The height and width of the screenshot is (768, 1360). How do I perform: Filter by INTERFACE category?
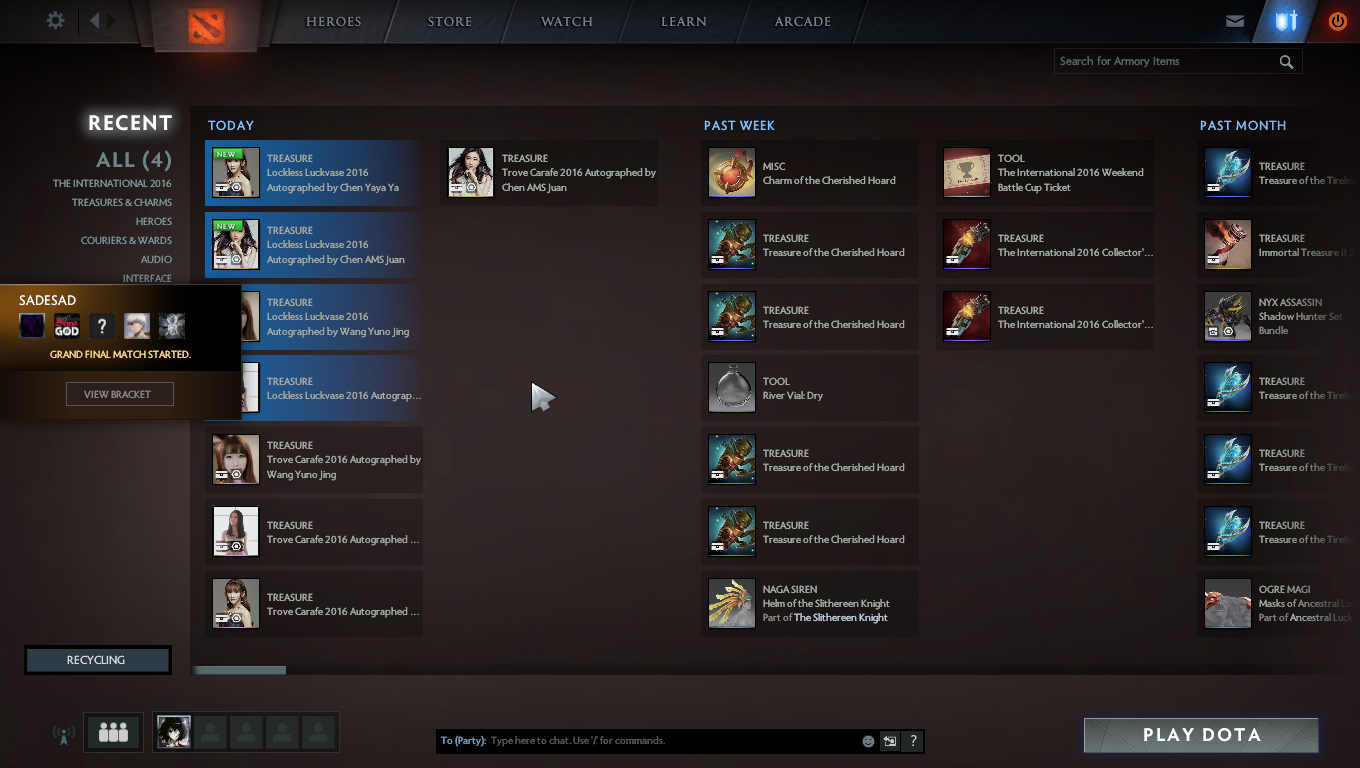[x=147, y=279]
